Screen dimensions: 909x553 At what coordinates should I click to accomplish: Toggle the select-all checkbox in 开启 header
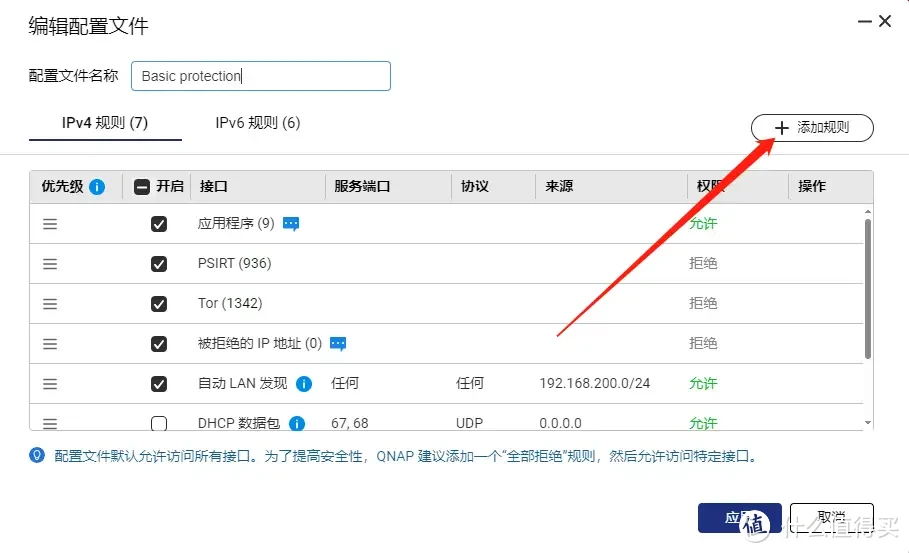(x=142, y=186)
